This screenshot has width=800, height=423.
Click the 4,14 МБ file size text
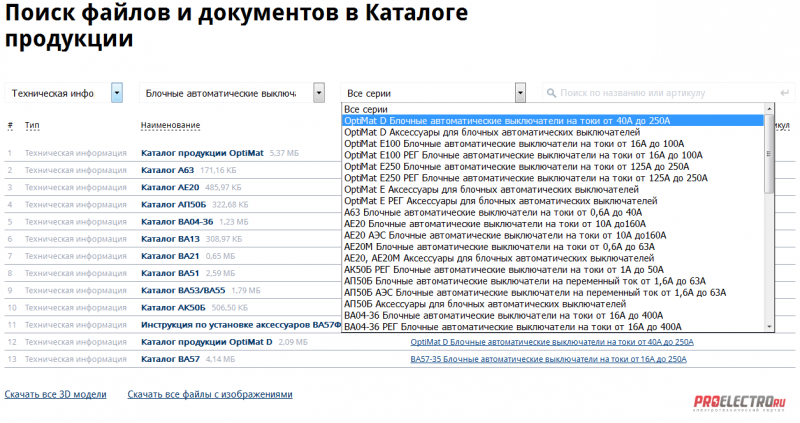click(220, 359)
